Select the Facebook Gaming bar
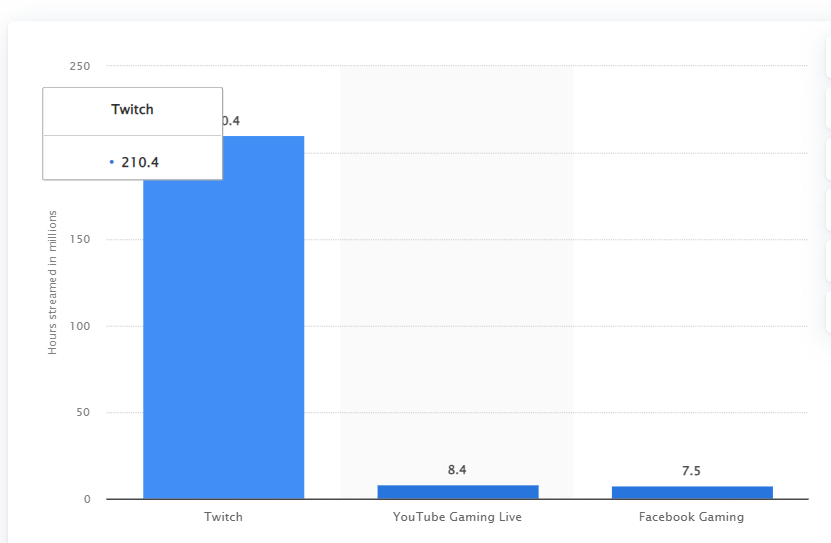The width and height of the screenshot is (831, 543). [692, 493]
